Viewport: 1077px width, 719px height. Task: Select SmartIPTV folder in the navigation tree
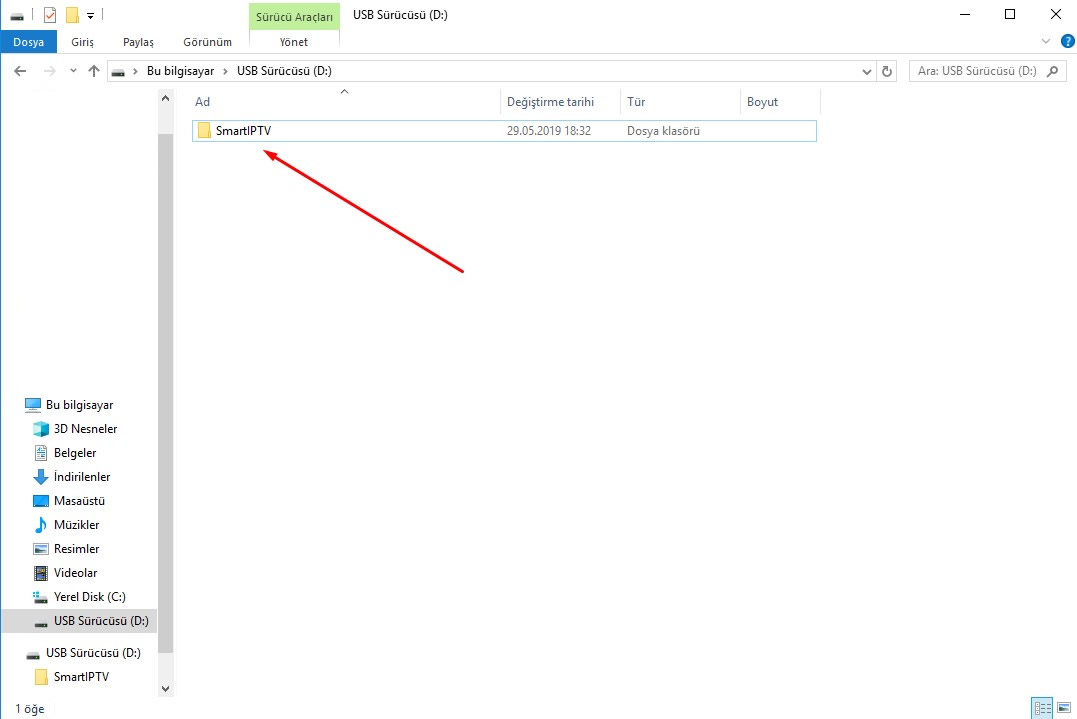pos(81,676)
